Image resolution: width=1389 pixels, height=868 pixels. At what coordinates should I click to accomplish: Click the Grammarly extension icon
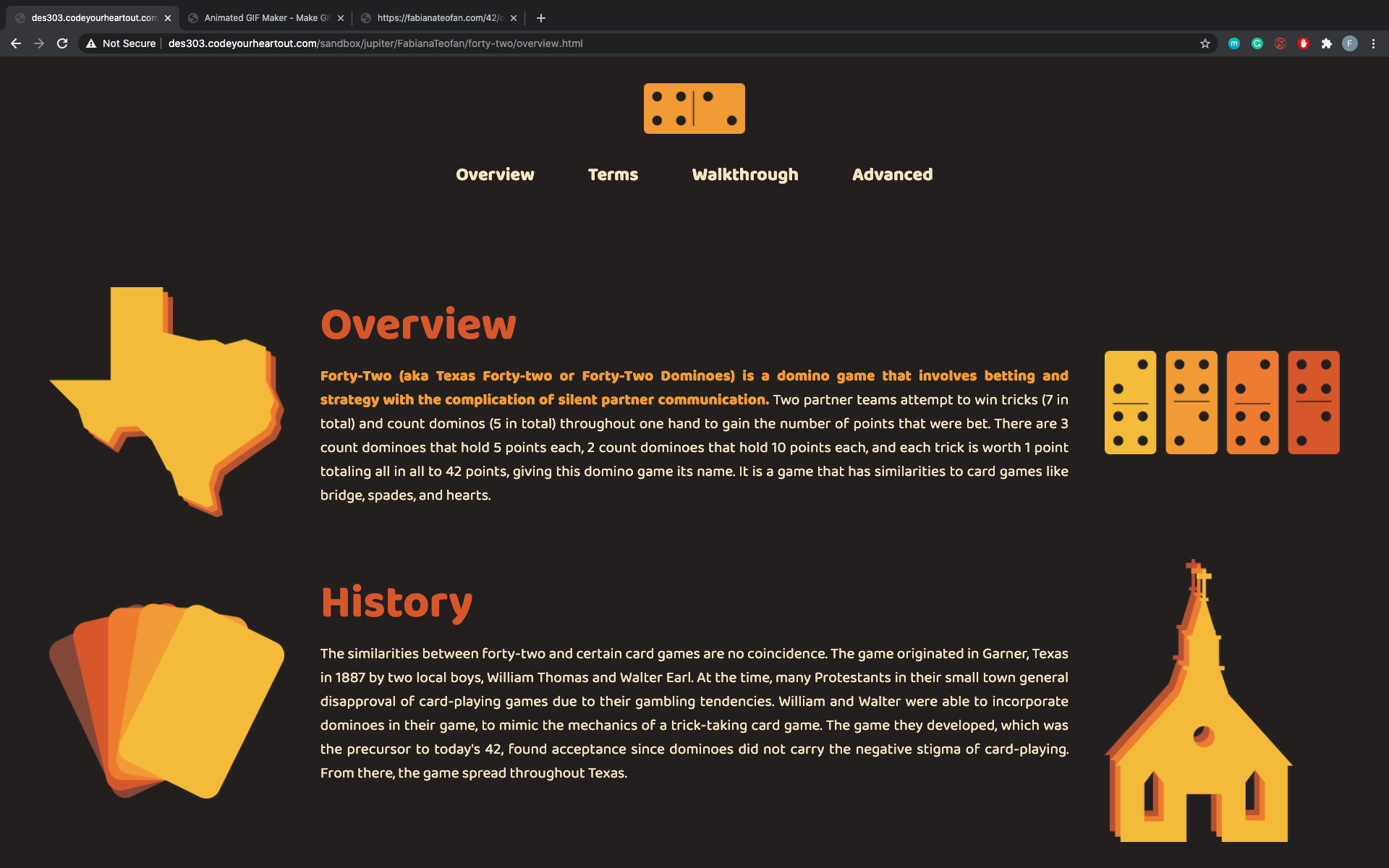pos(1257,43)
